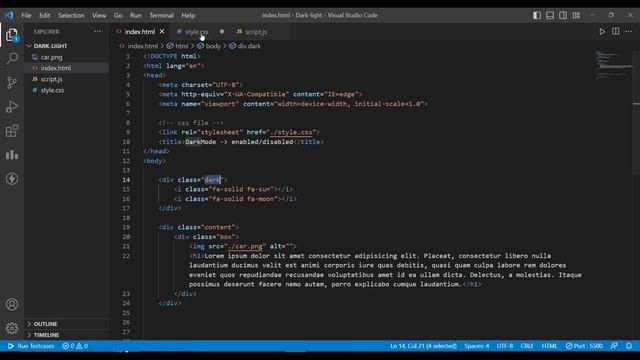The width and height of the screenshot is (640, 360).
Task: Open the bar chart icon view in activity bar
Action: [12, 155]
